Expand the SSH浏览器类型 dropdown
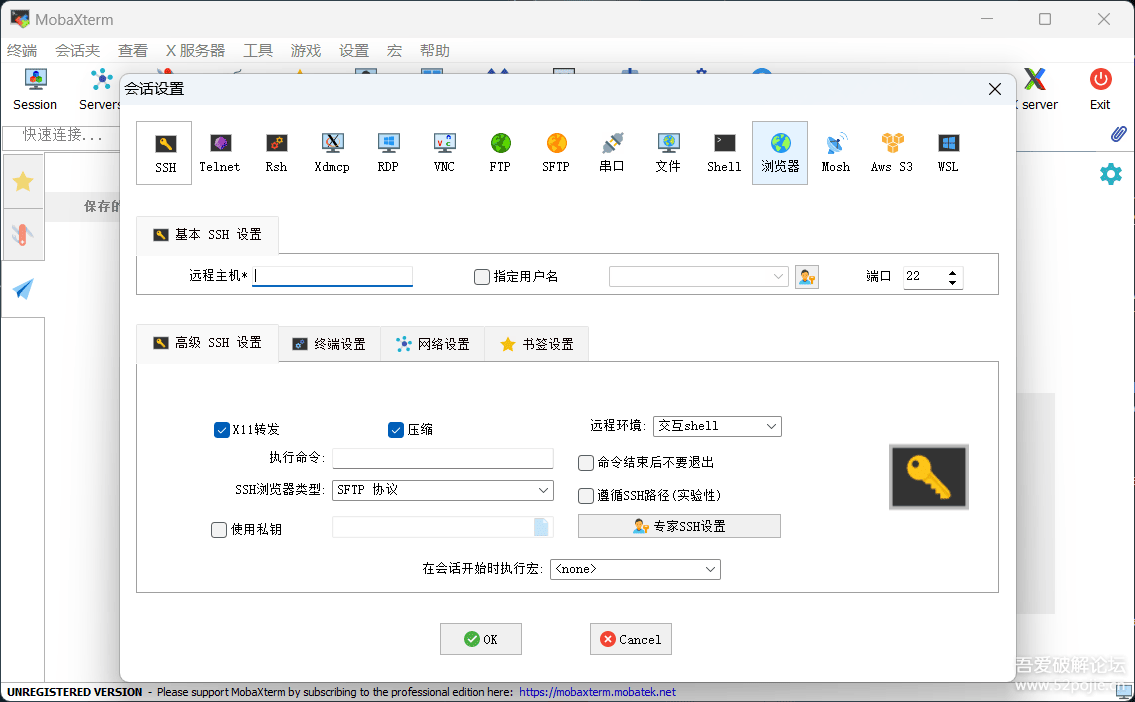This screenshot has width=1135, height=702. coord(443,490)
